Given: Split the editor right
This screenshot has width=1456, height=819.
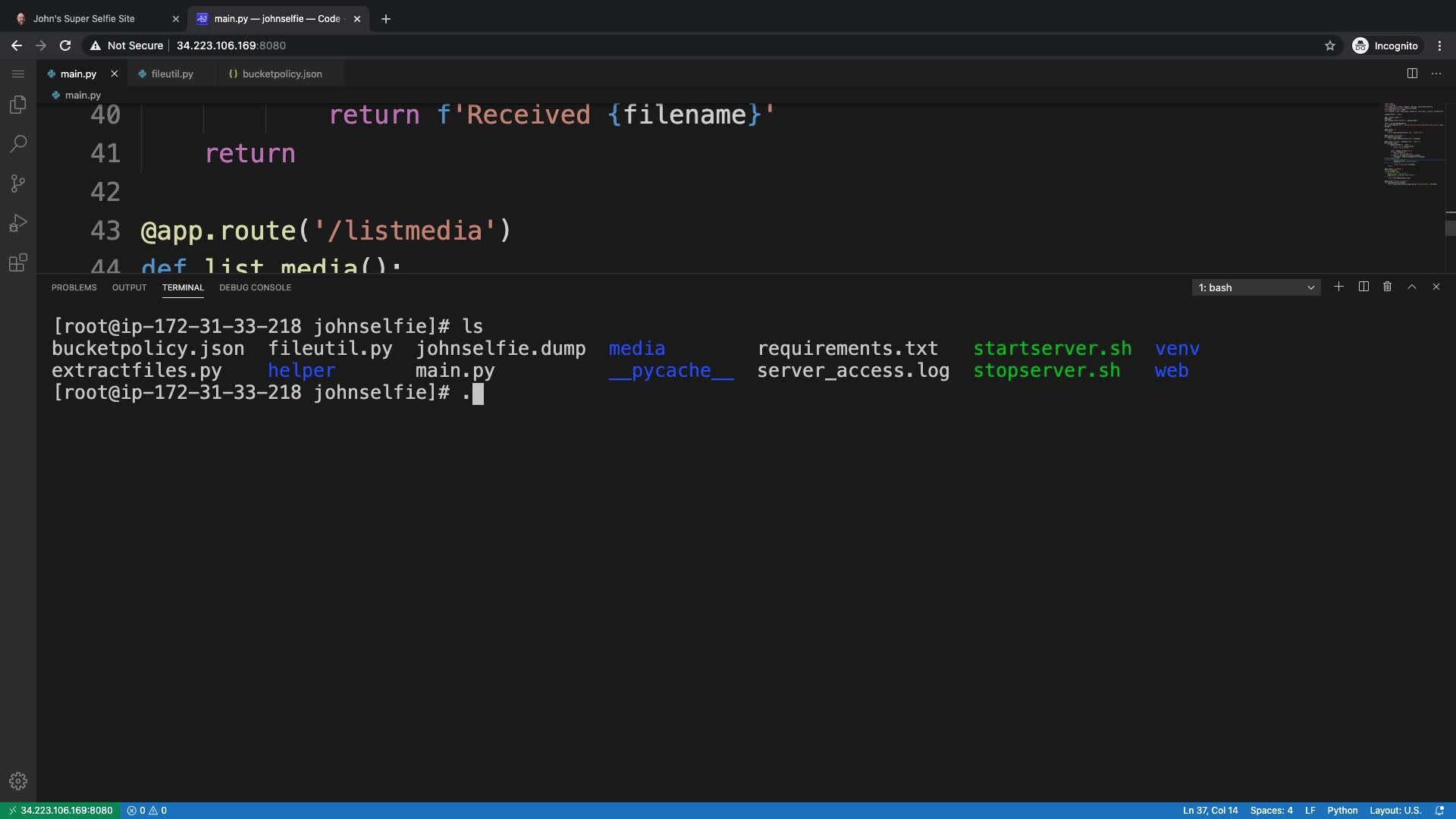Looking at the screenshot, I should pyautogui.click(x=1412, y=74).
